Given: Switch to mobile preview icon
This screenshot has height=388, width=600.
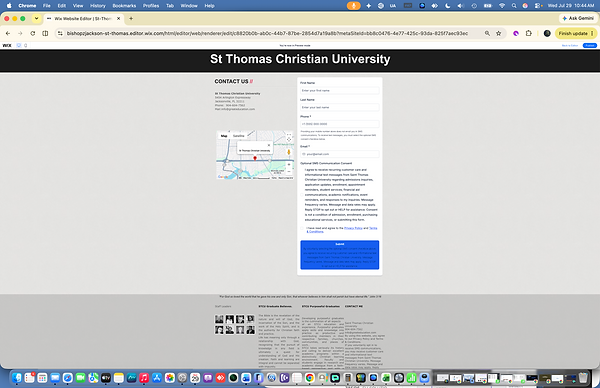Looking at the screenshot, I should (x=26, y=45).
